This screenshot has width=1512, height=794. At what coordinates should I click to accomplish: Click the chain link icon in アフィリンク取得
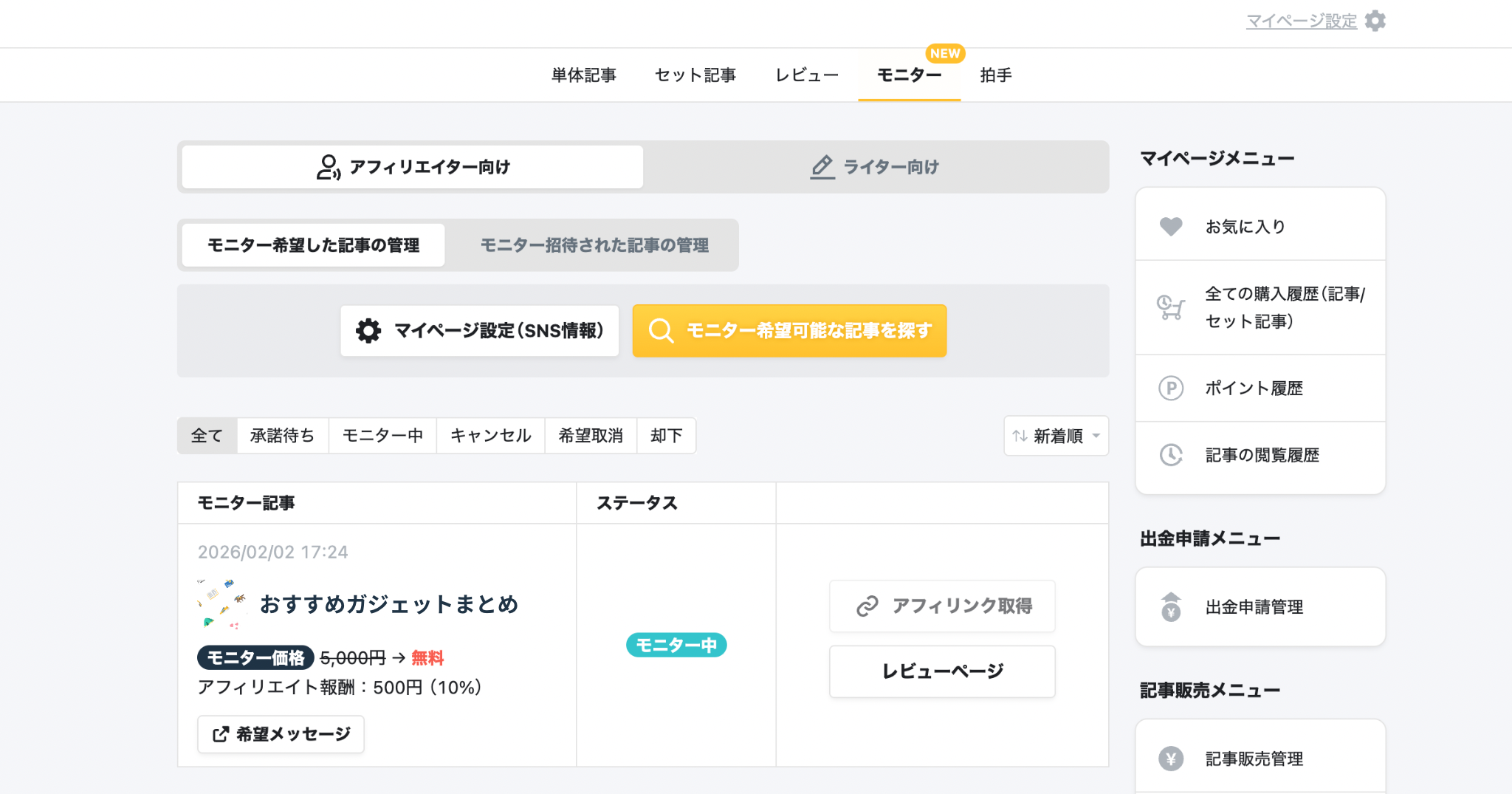tap(867, 606)
